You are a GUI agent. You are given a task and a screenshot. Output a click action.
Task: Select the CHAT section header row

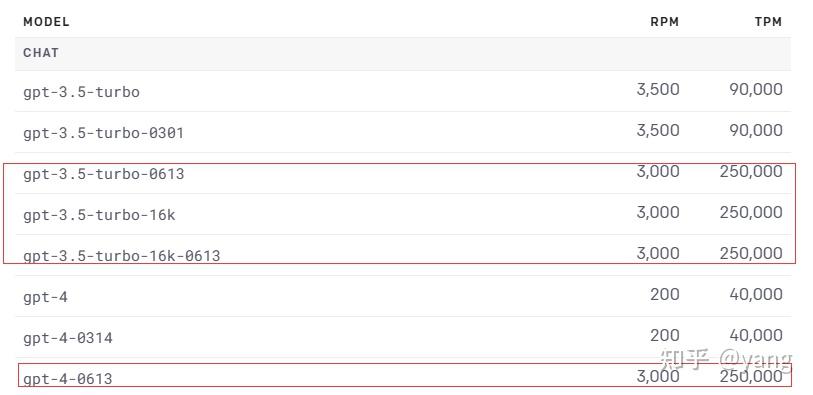403,53
